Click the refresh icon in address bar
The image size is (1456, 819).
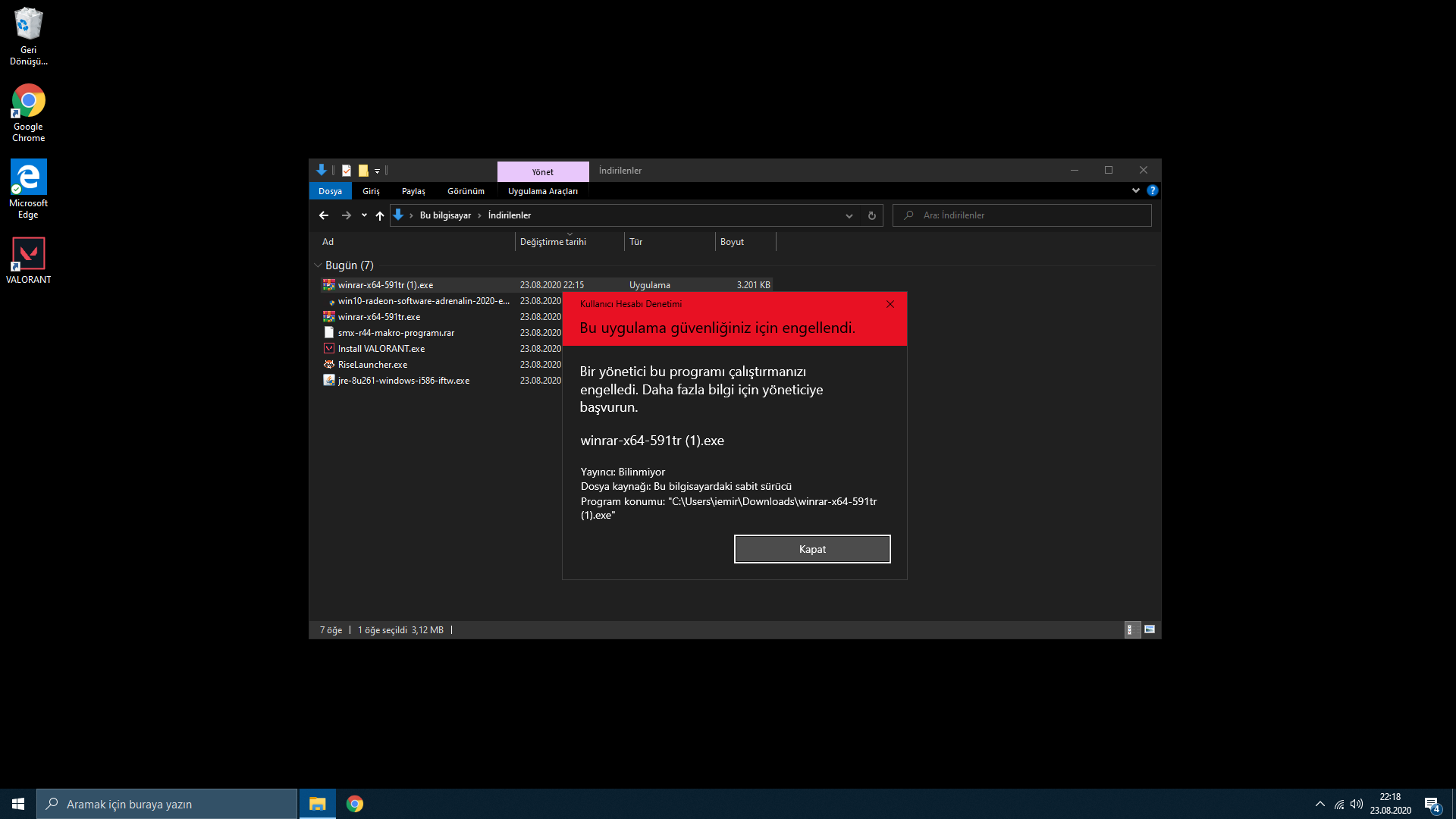coord(872,215)
